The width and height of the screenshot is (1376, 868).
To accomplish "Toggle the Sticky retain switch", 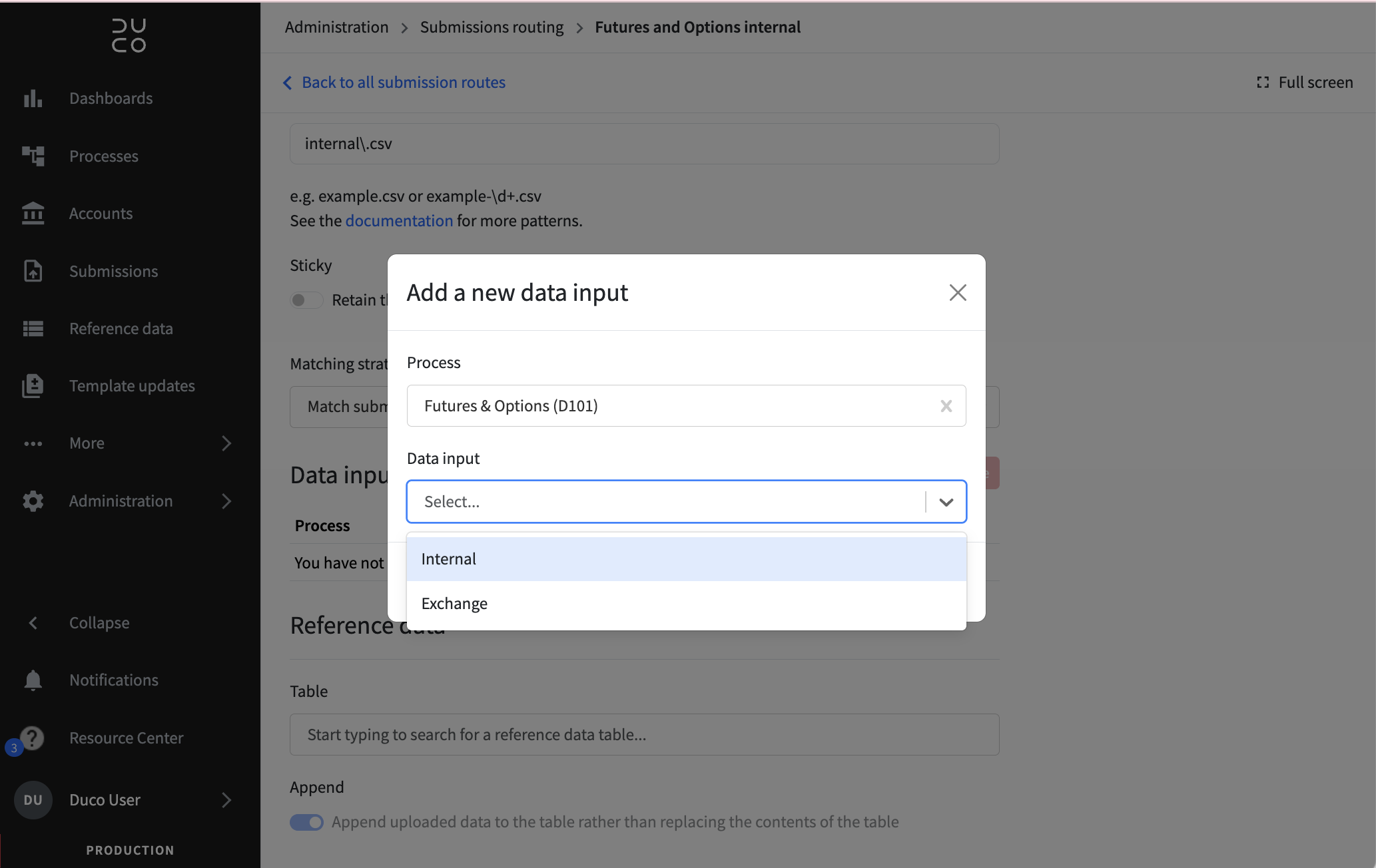I will coord(306,300).
